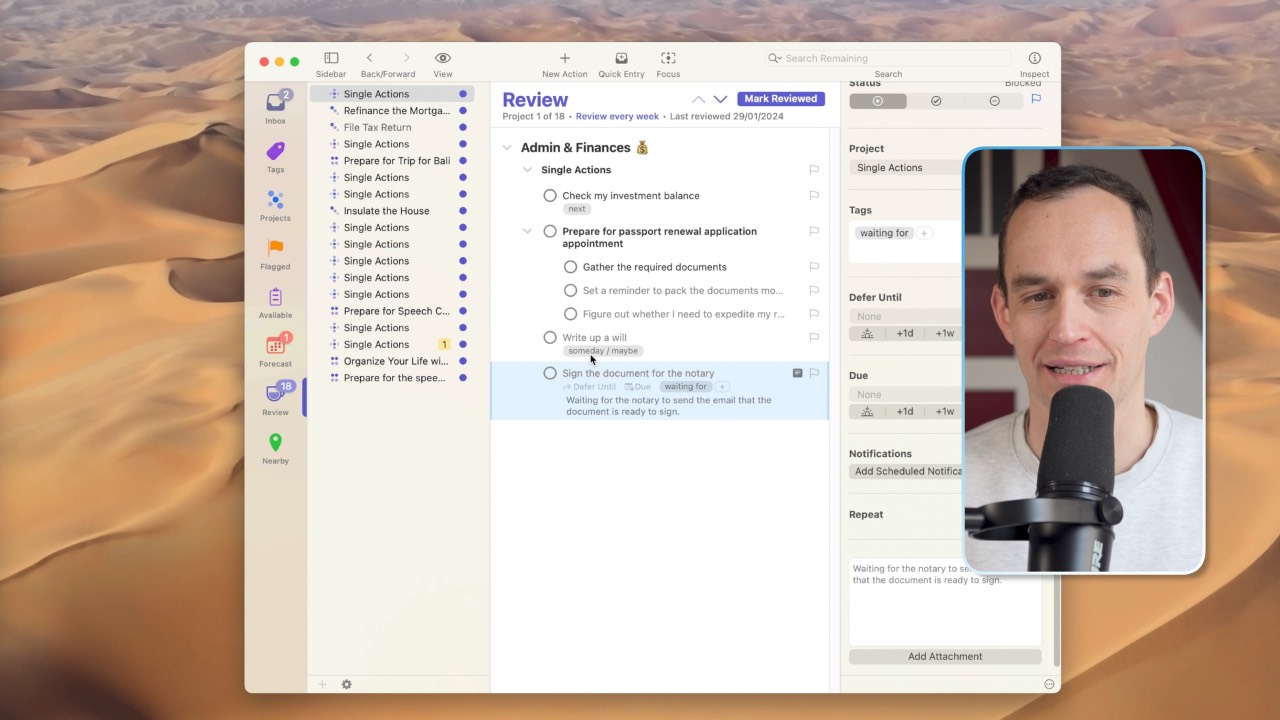Collapse the Single Actions group in outline
Image resolution: width=1280 pixels, height=720 pixels.
pos(527,170)
